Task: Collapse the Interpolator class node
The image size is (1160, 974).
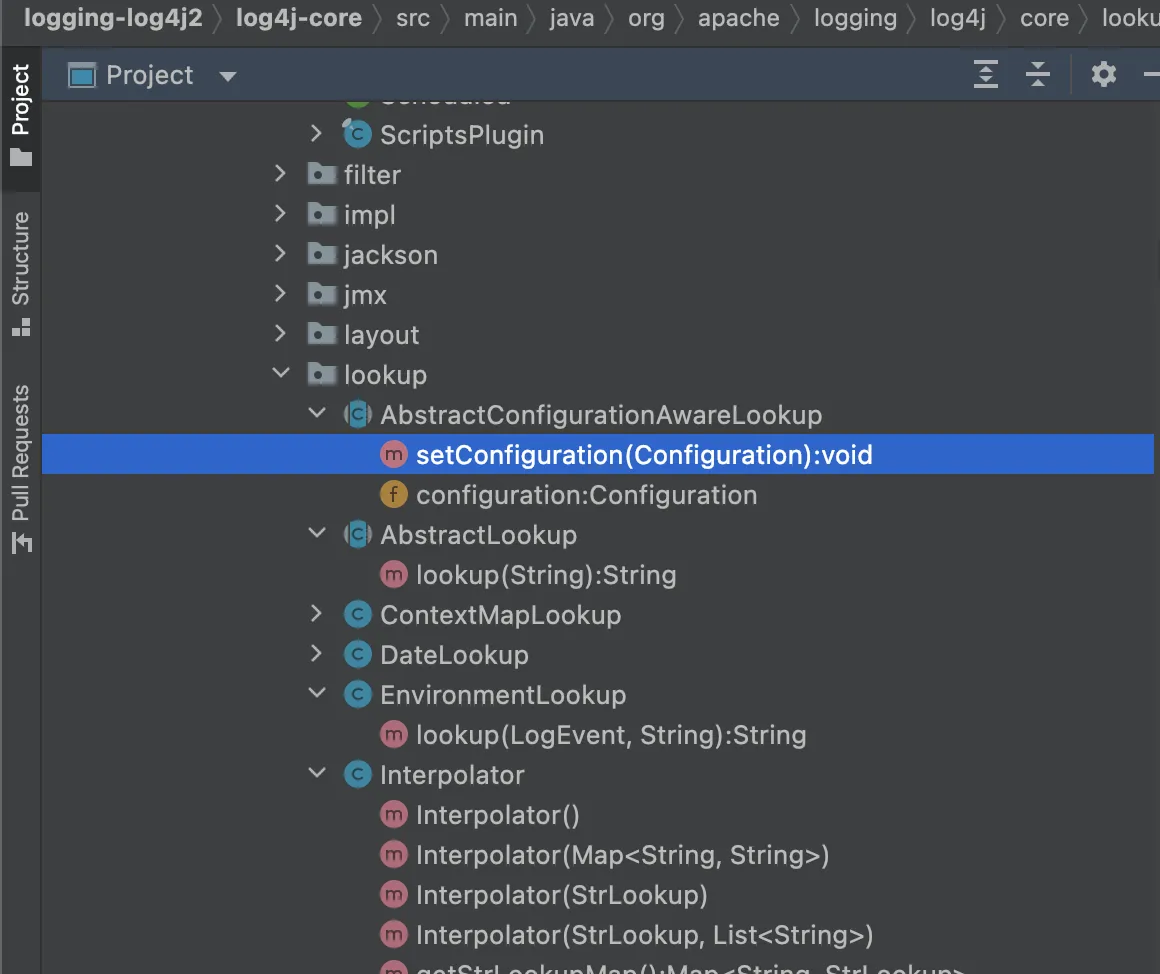Action: tap(317, 774)
